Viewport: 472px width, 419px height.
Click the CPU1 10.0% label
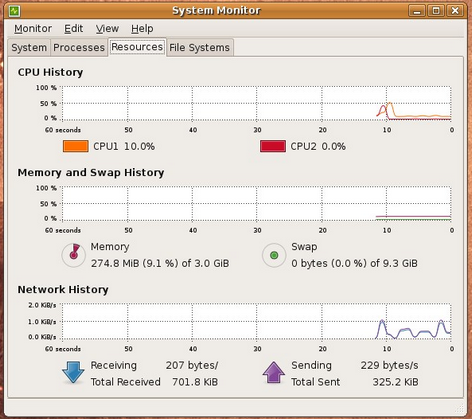[124, 146]
